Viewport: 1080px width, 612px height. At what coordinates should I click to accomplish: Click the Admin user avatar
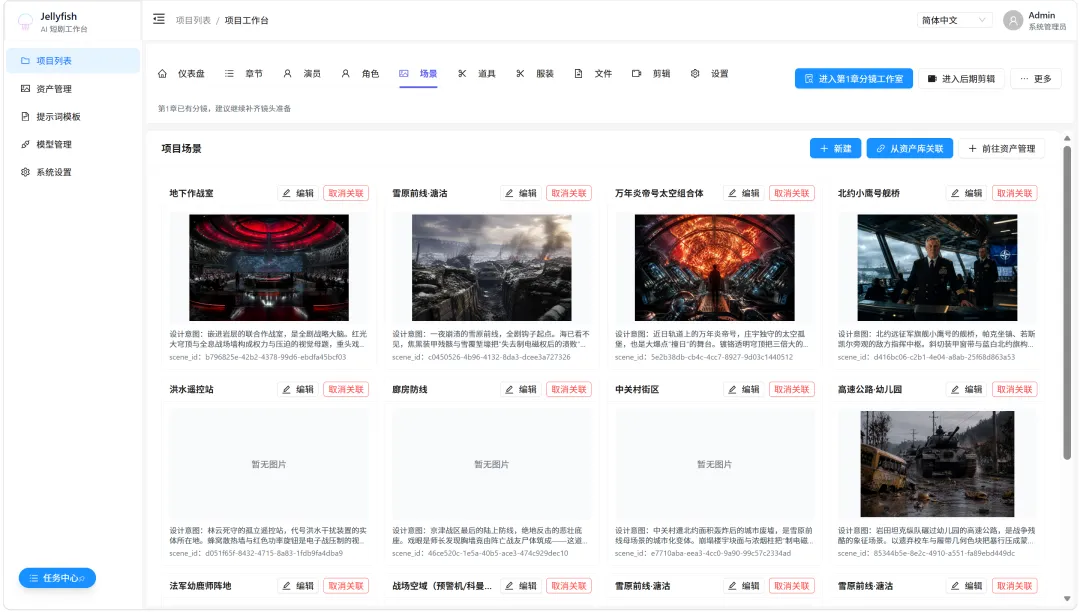(x=1012, y=21)
